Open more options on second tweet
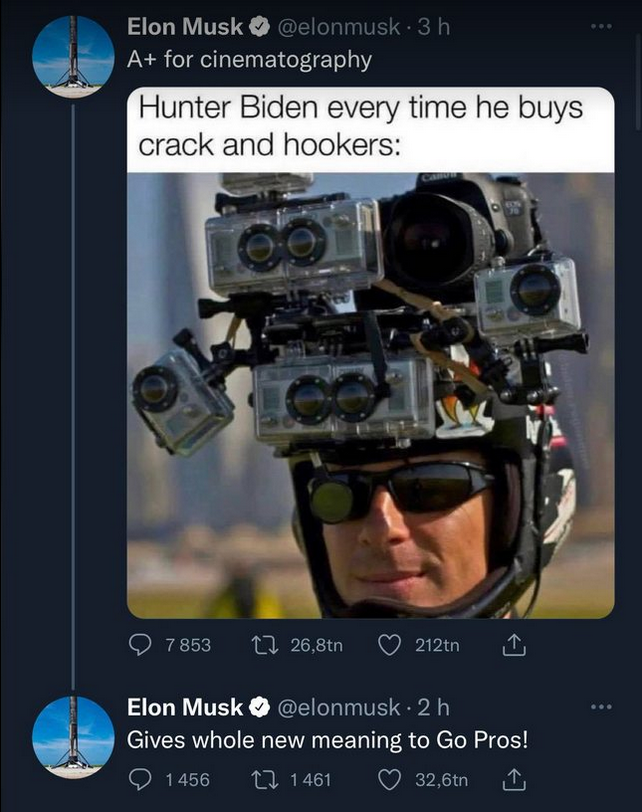The height and width of the screenshot is (812, 642). pyautogui.click(x=599, y=706)
